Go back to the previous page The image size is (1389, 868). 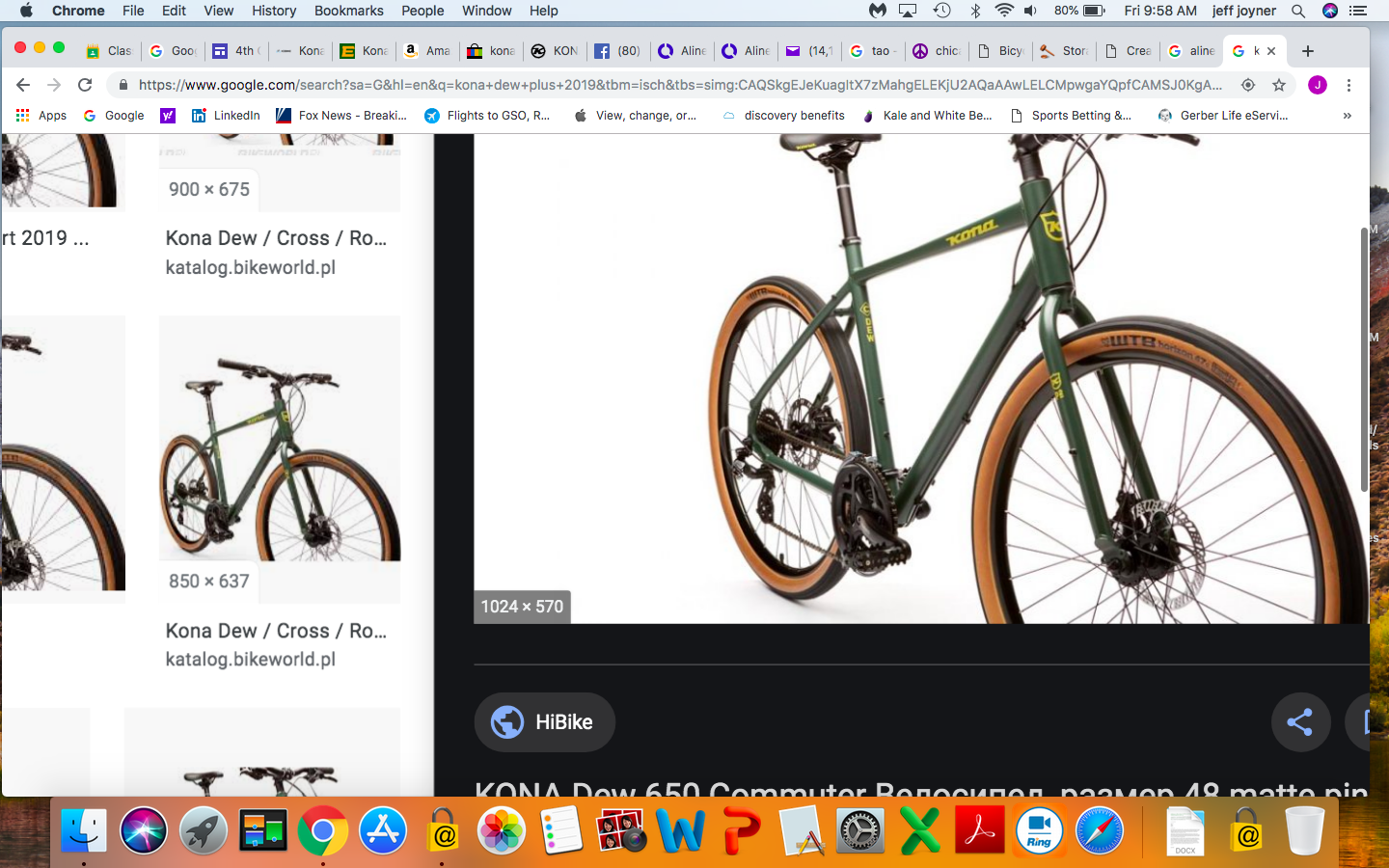(23, 85)
